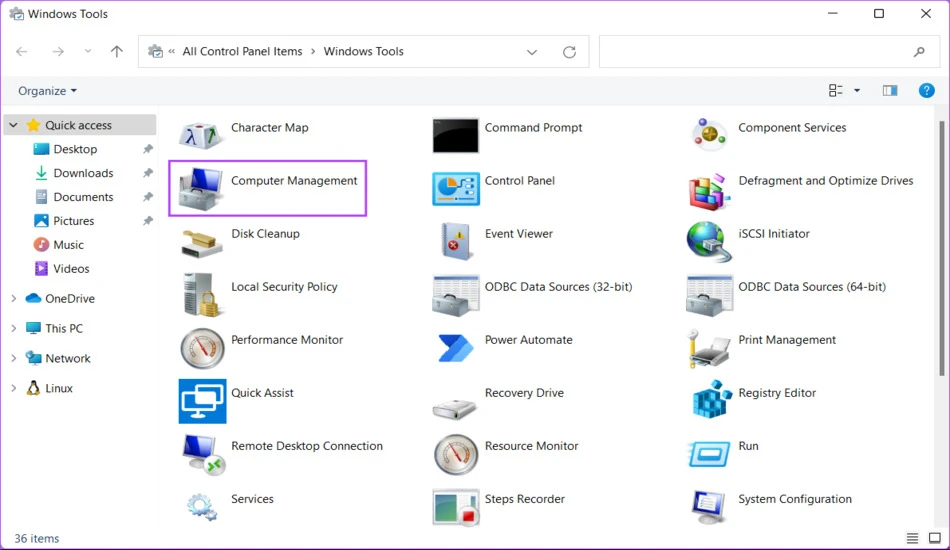
Task: Launch Command Prompt icon
Action: [456, 135]
